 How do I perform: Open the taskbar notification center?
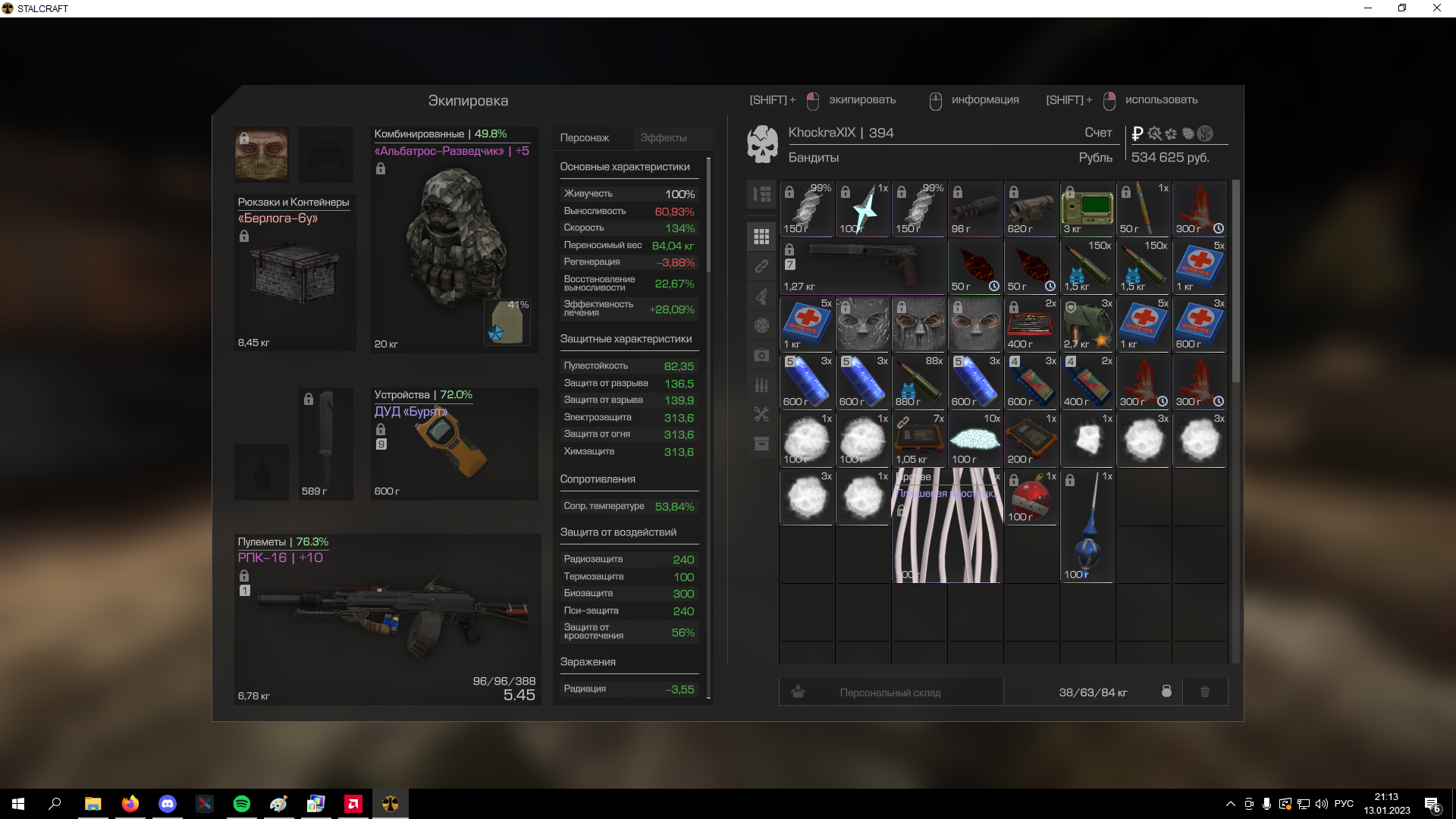point(1432,805)
